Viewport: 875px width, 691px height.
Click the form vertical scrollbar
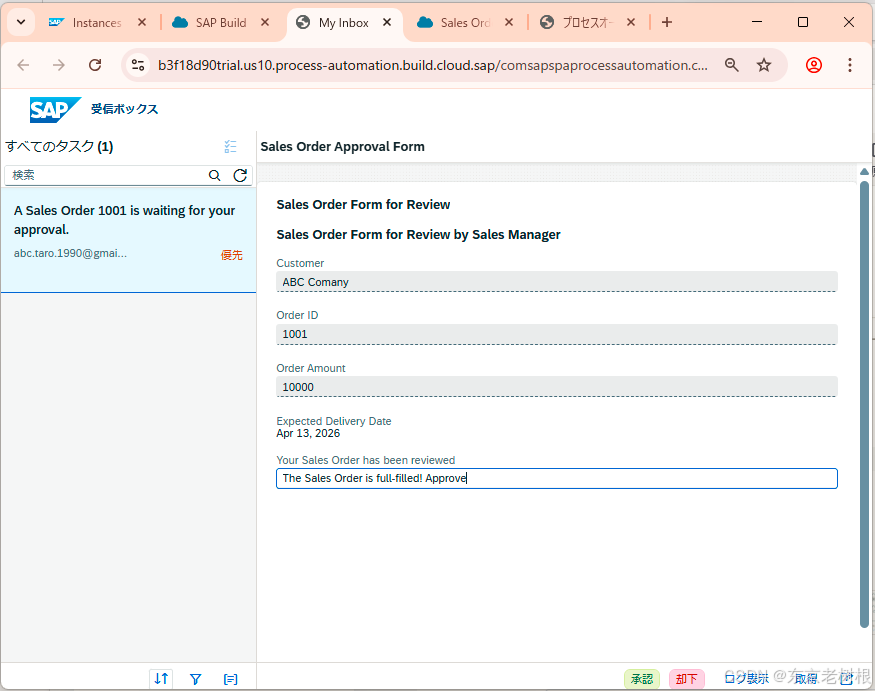(x=864, y=404)
